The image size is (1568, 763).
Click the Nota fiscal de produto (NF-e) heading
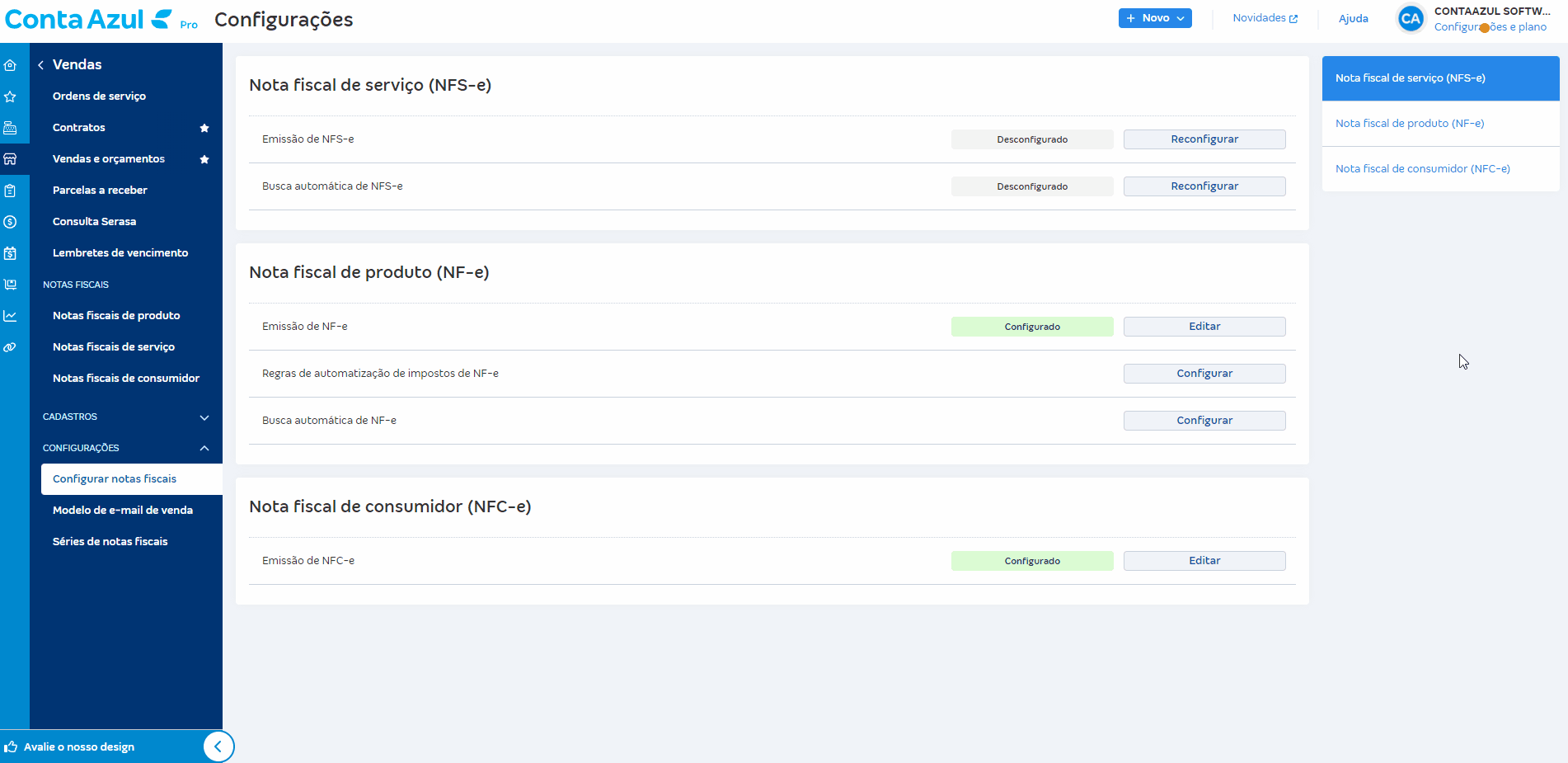click(369, 272)
